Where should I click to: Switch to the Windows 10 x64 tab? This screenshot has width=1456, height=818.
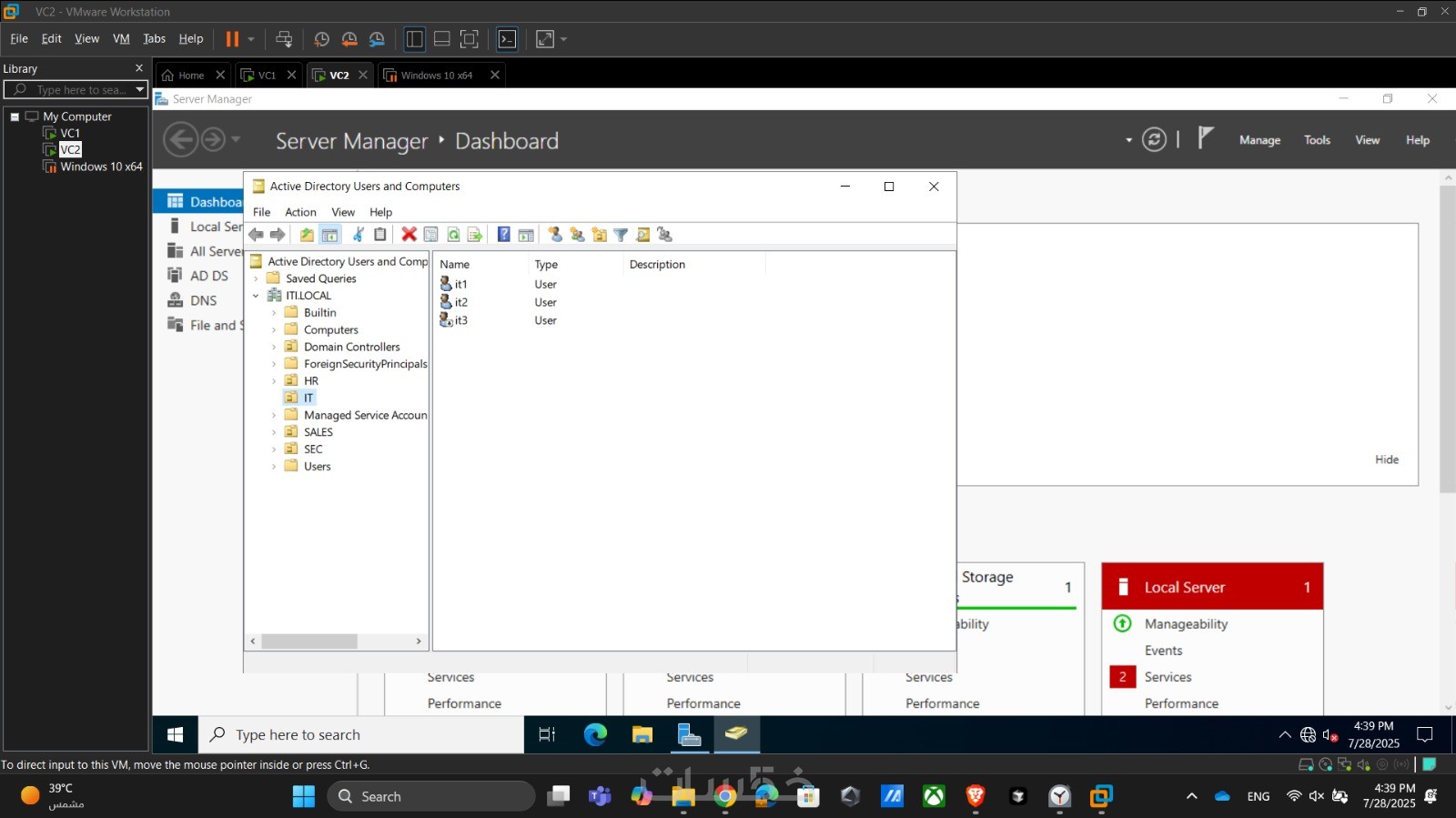(437, 76)
